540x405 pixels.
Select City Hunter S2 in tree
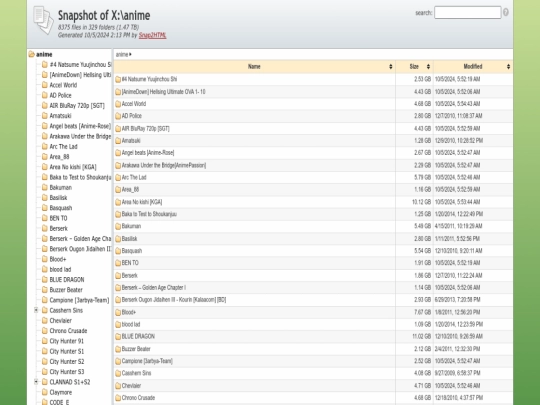(67, 361)
